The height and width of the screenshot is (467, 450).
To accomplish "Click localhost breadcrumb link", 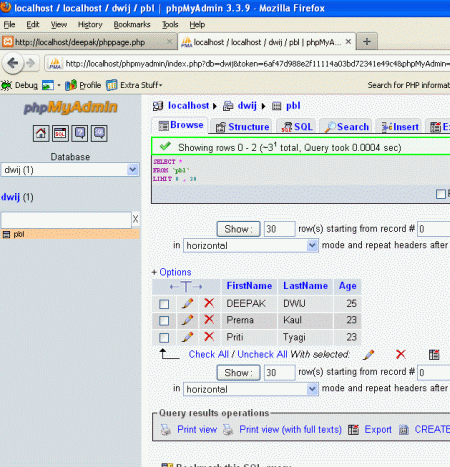I will pos(188,106).
